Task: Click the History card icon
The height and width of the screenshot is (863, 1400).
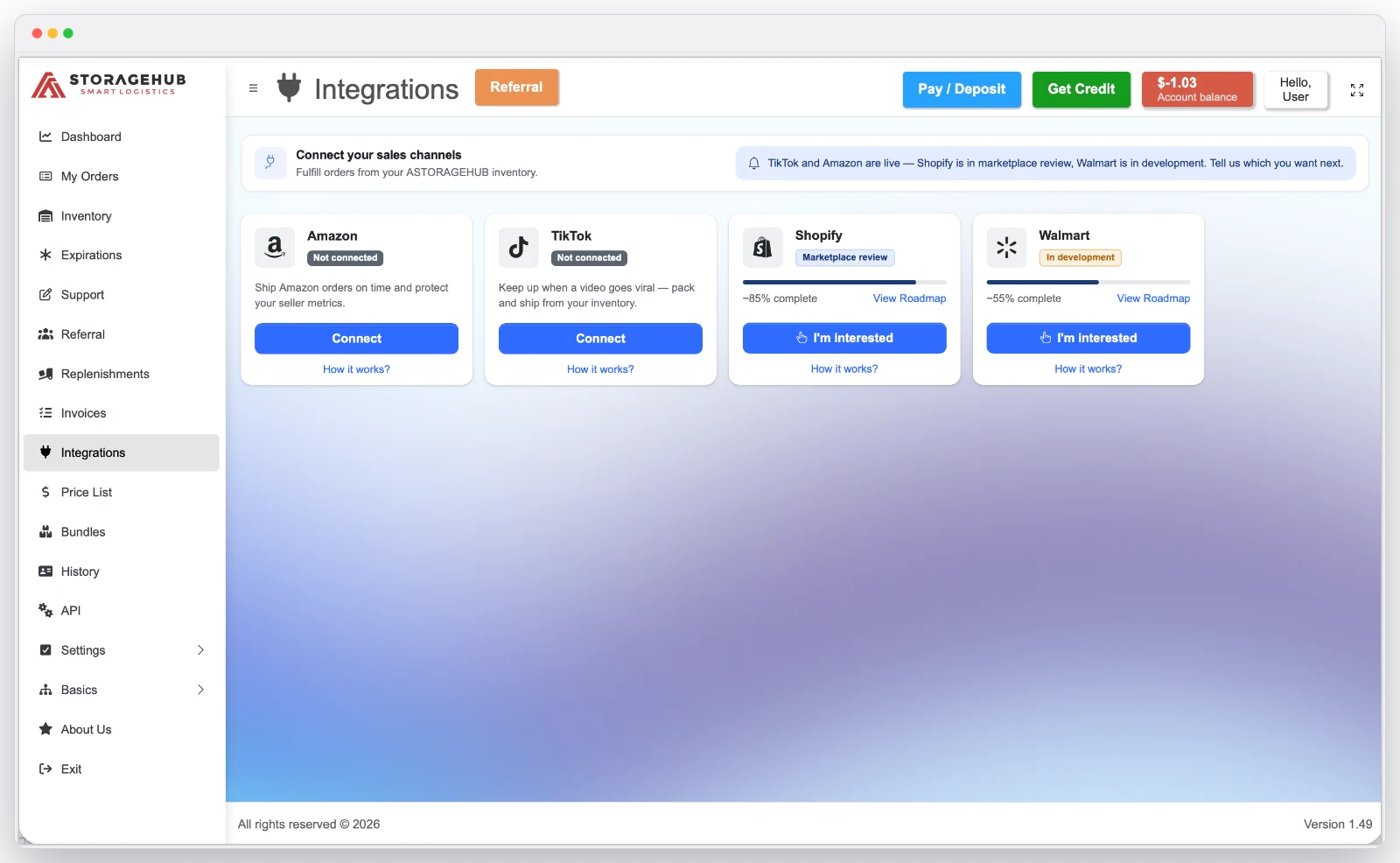Action: pos(45,572)
